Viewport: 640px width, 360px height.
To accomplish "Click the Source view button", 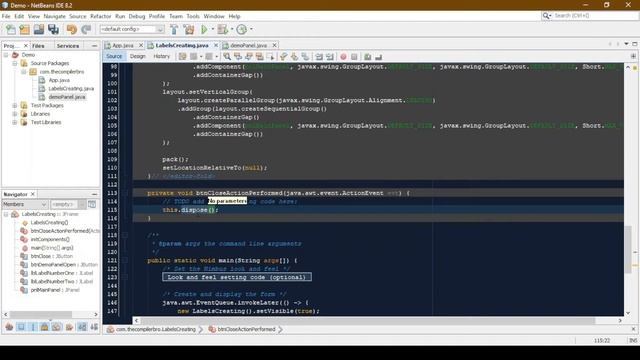I will (114, 56).
